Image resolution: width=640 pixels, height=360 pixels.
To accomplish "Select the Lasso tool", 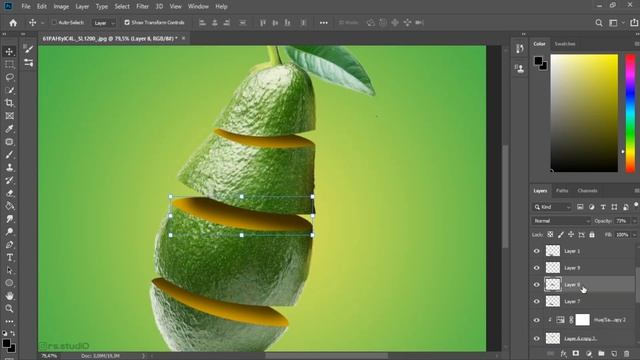I will click(x=9, y=77).
